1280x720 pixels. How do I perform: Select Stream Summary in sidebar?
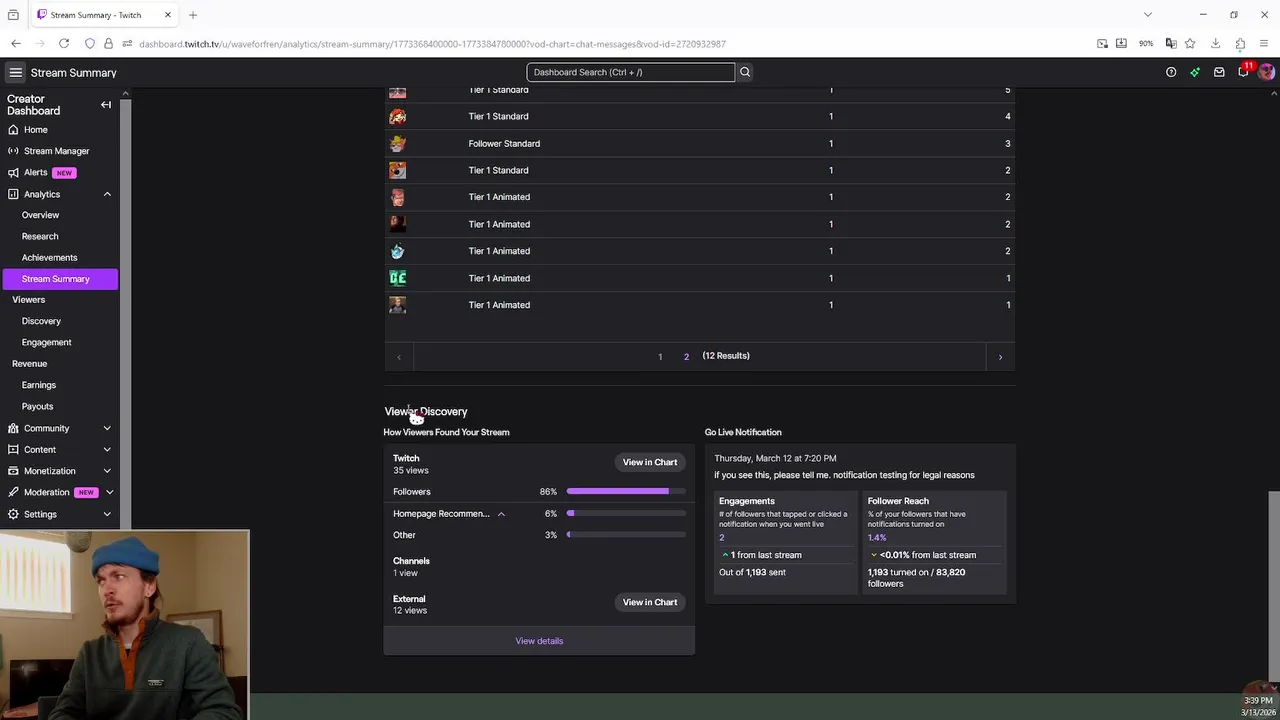[60, 279]
